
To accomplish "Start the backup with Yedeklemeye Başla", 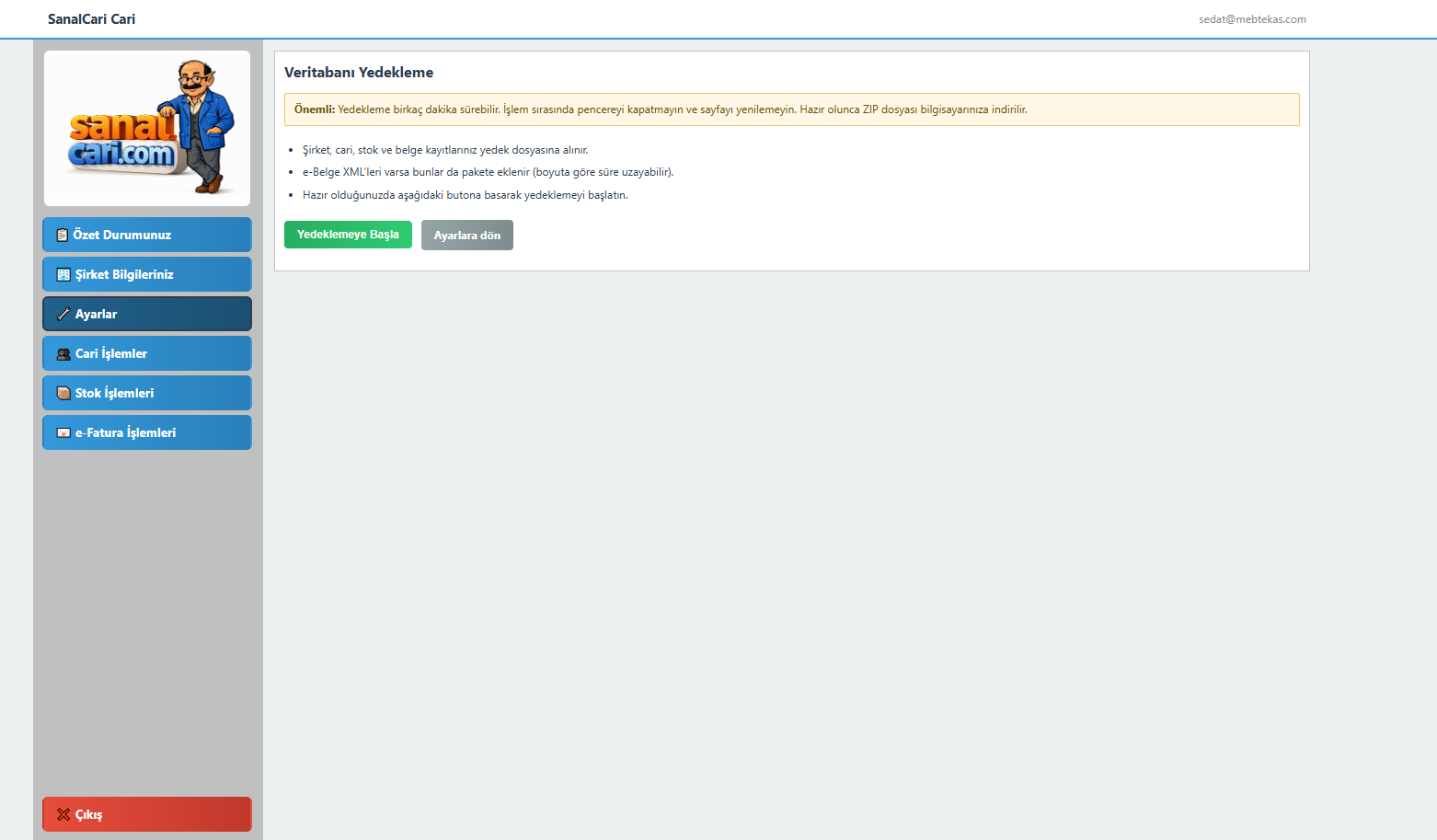I will pos(348,235).
